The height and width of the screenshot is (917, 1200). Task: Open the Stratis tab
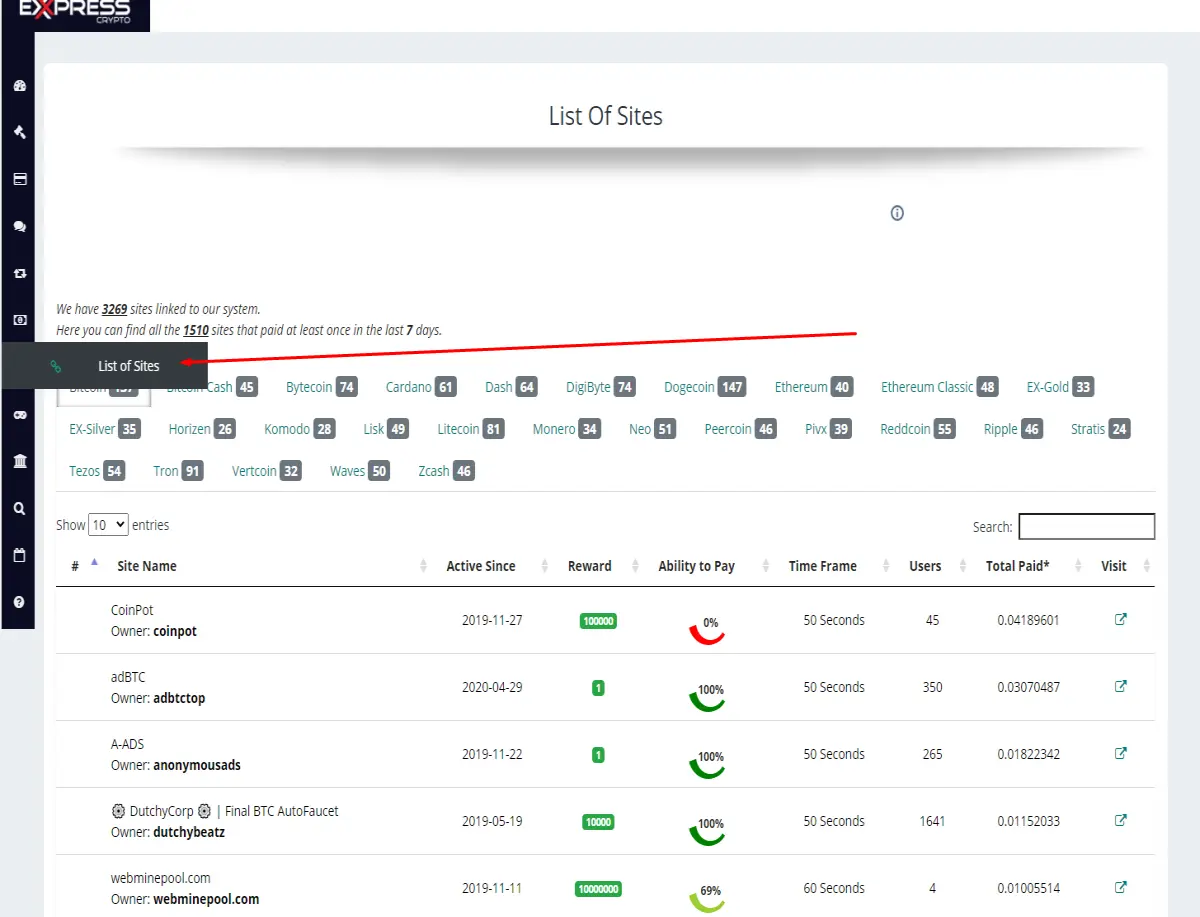(1100, 429)
